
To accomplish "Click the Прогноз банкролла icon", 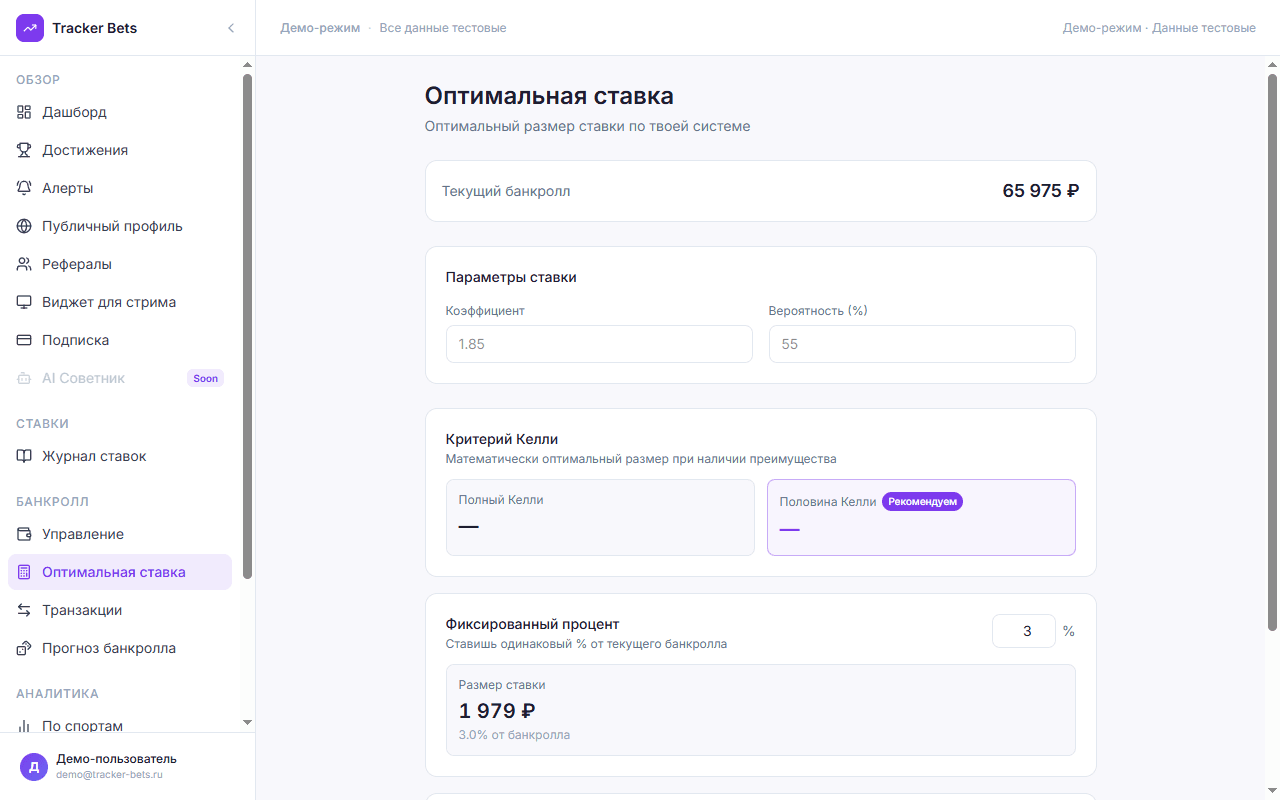I will click(24, 648).
